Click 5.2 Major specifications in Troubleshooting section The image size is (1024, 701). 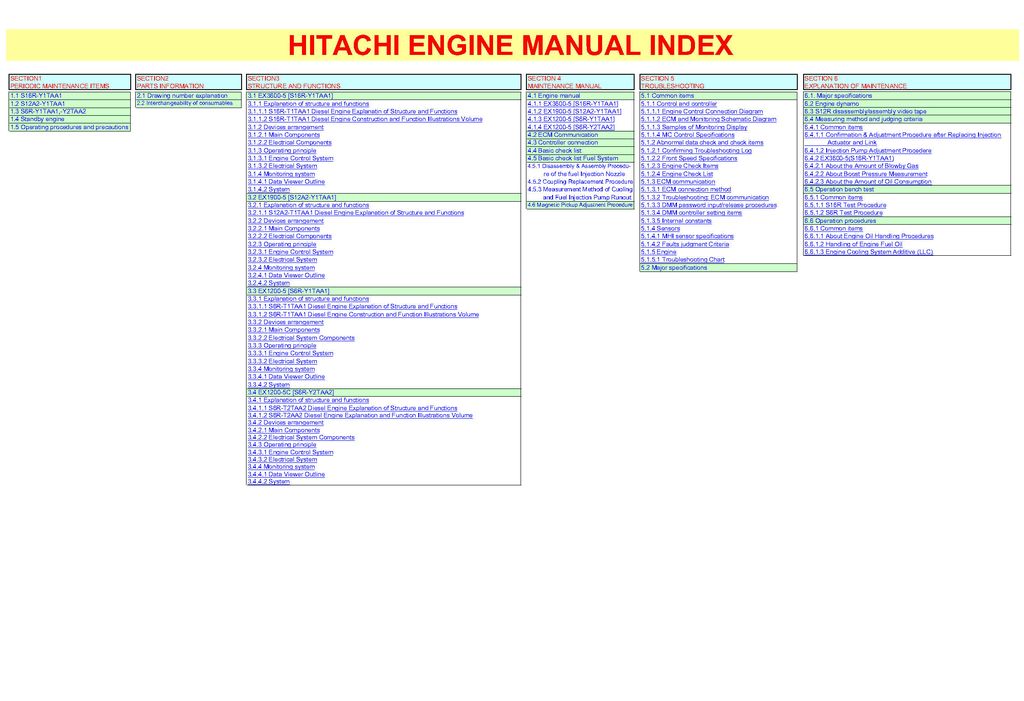click(x=674, y=268)
